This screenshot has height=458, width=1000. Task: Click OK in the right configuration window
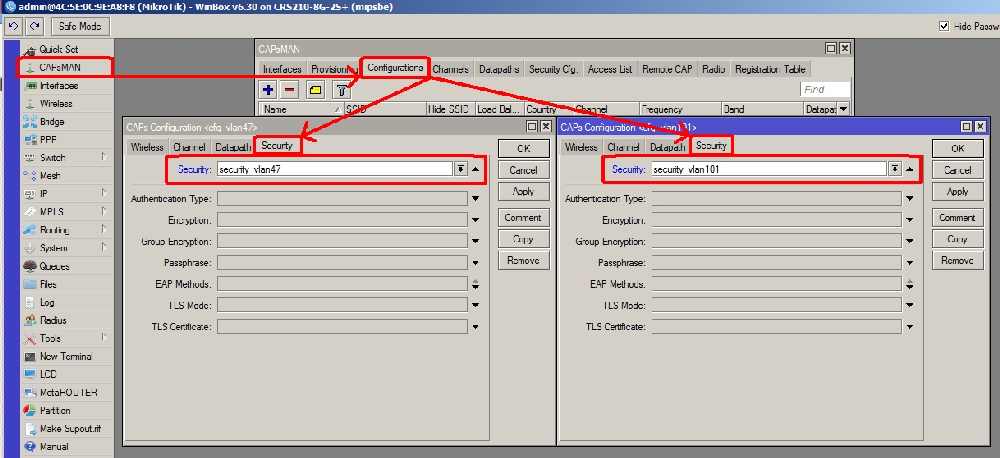click(x=957, y=149)
